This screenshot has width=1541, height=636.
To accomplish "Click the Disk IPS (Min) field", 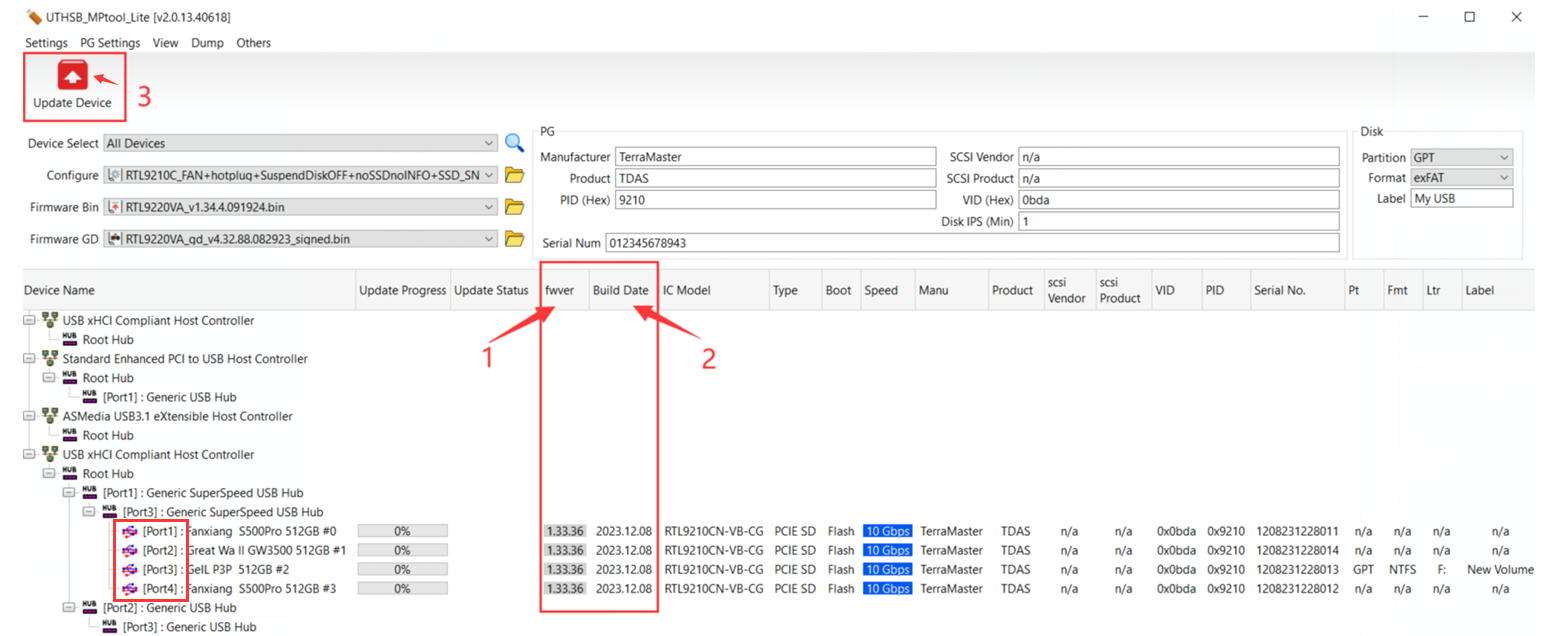I will point(1178,221).
